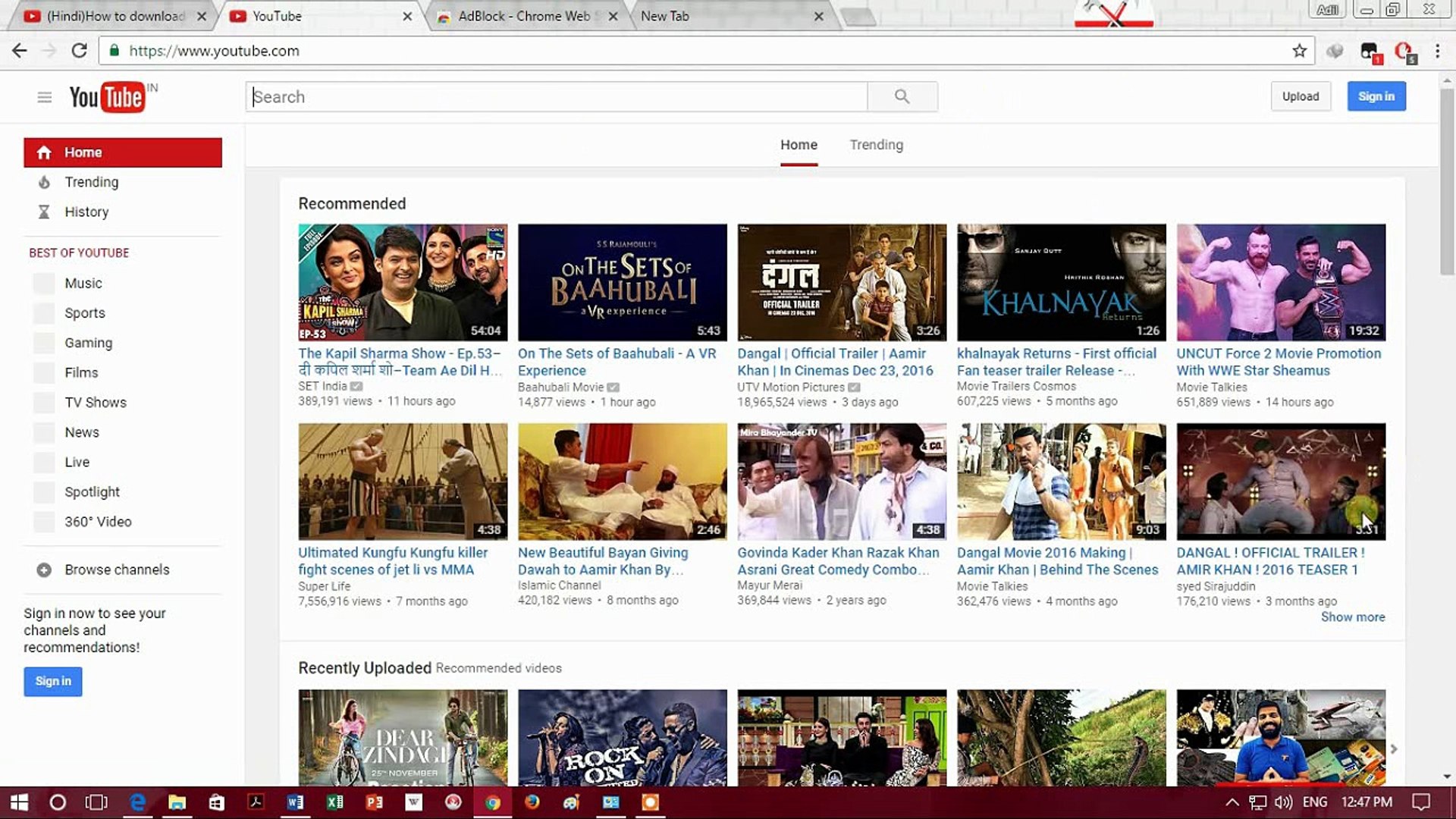Click in the YouTube search field
This screenshot has width=1456, height=819.
click(557, 97)
